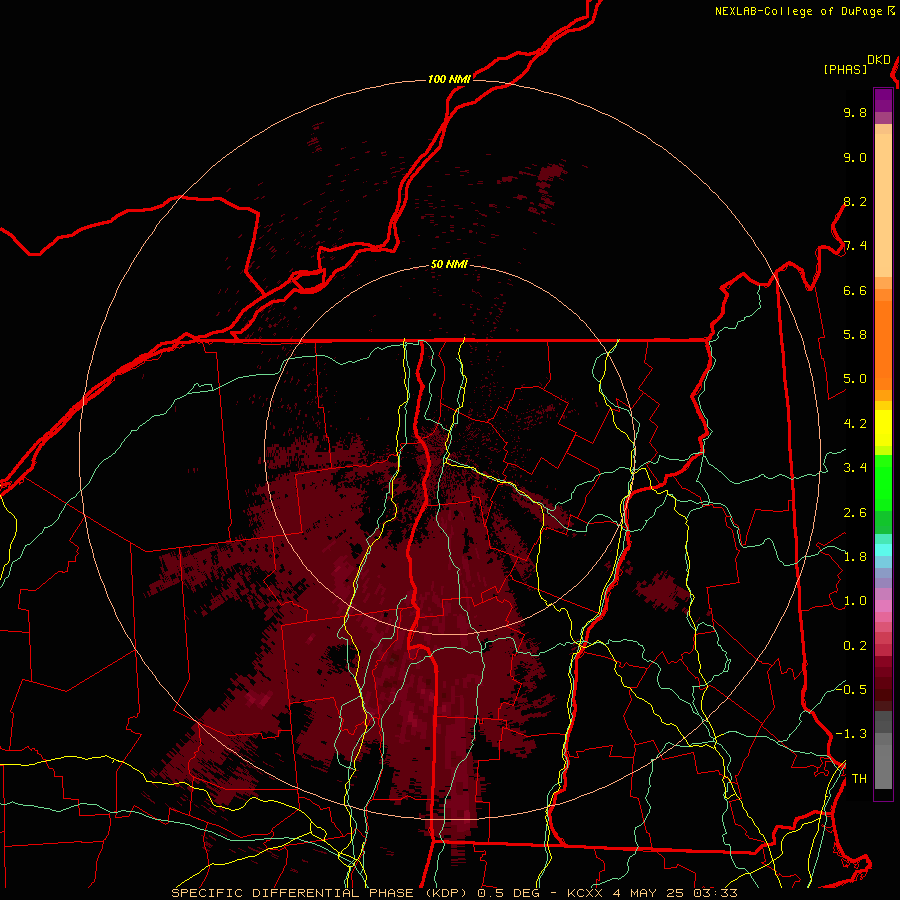The height and width of the screenshot is (900, 900).
Task: Click the -1.3 color scale value
Action: (851, 734)
